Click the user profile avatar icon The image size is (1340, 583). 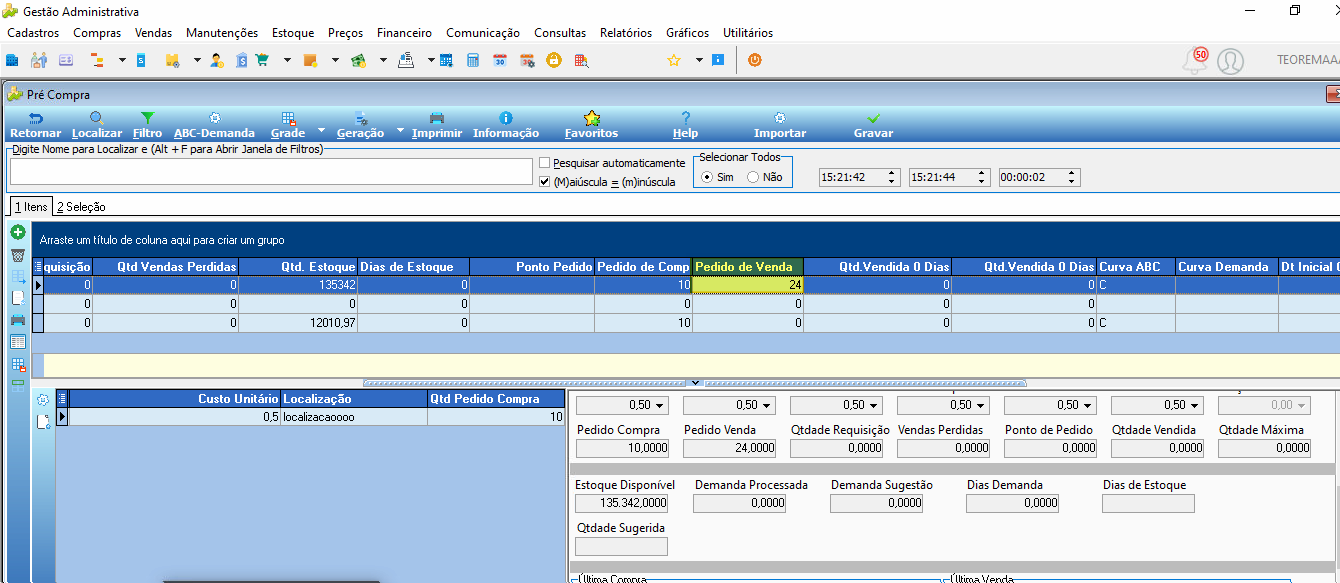tap(1230, 61)
